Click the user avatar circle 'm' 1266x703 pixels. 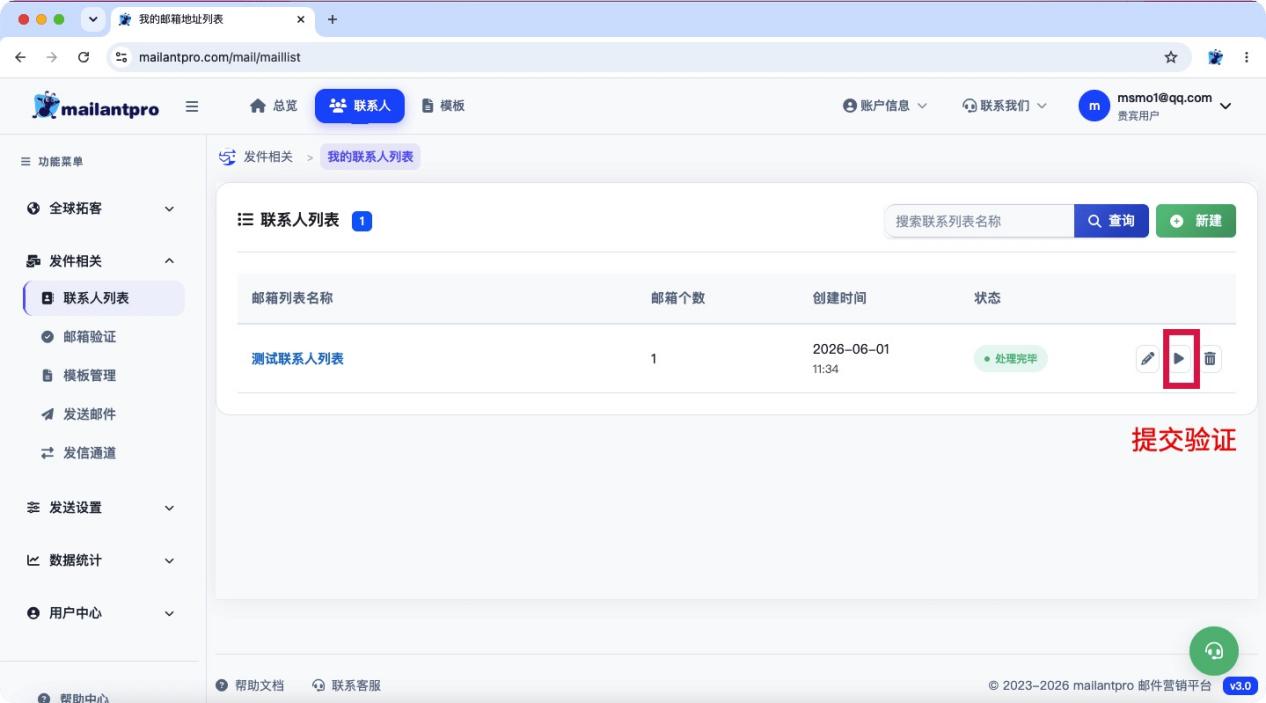pyautogui.click(x=1094, y=106)
